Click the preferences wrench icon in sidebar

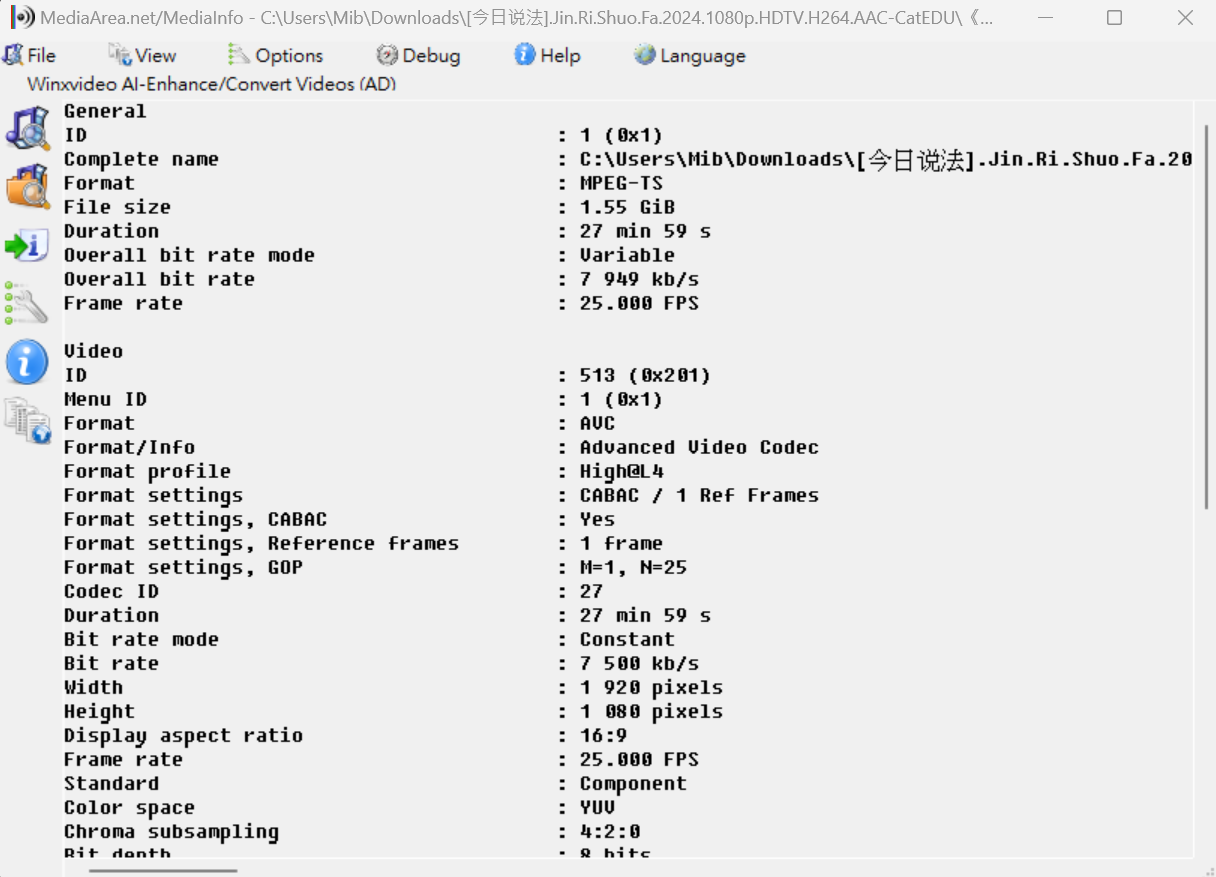(27, 304)
